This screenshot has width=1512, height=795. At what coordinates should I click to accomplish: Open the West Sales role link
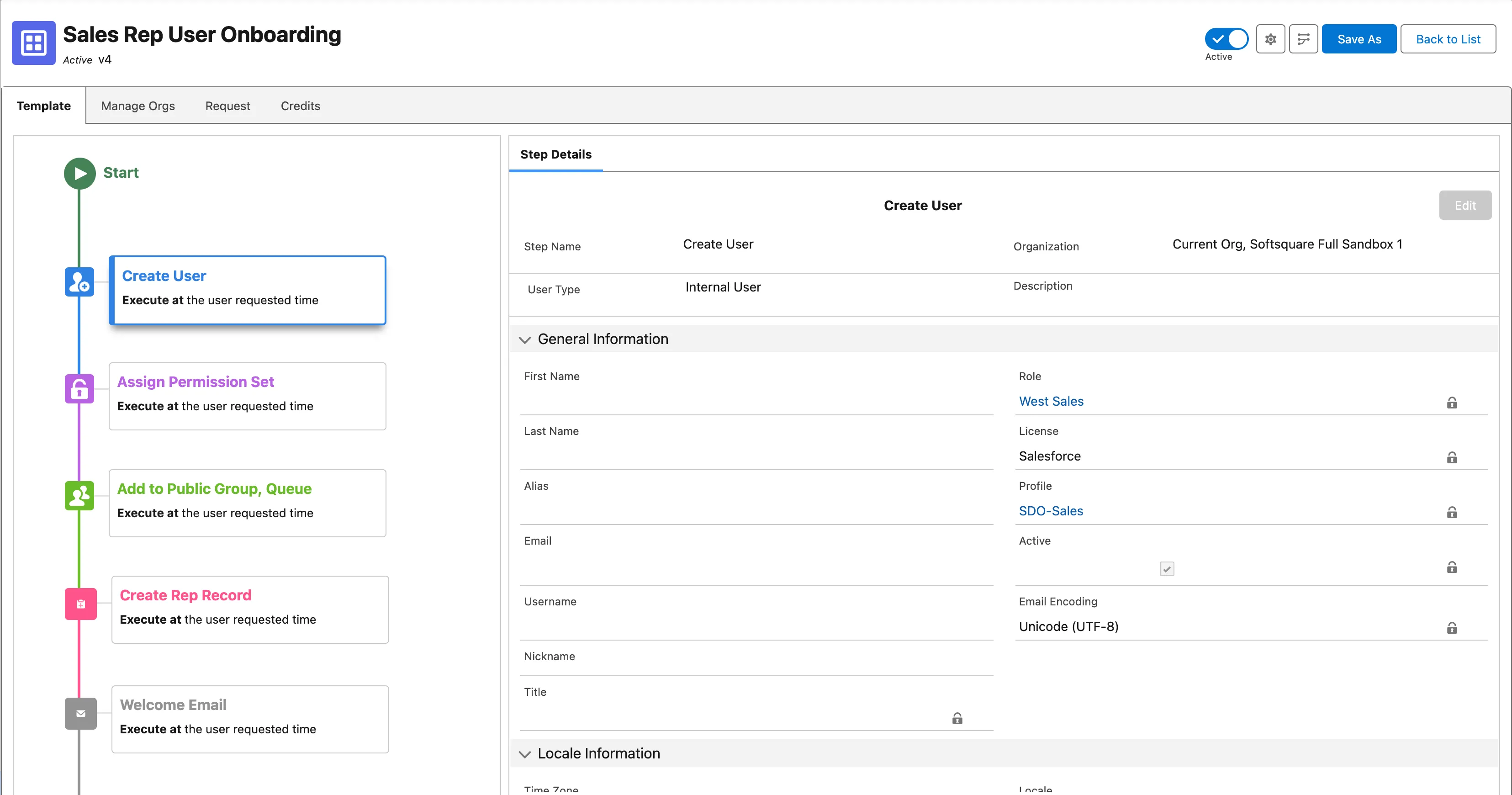pos(1051,401)
